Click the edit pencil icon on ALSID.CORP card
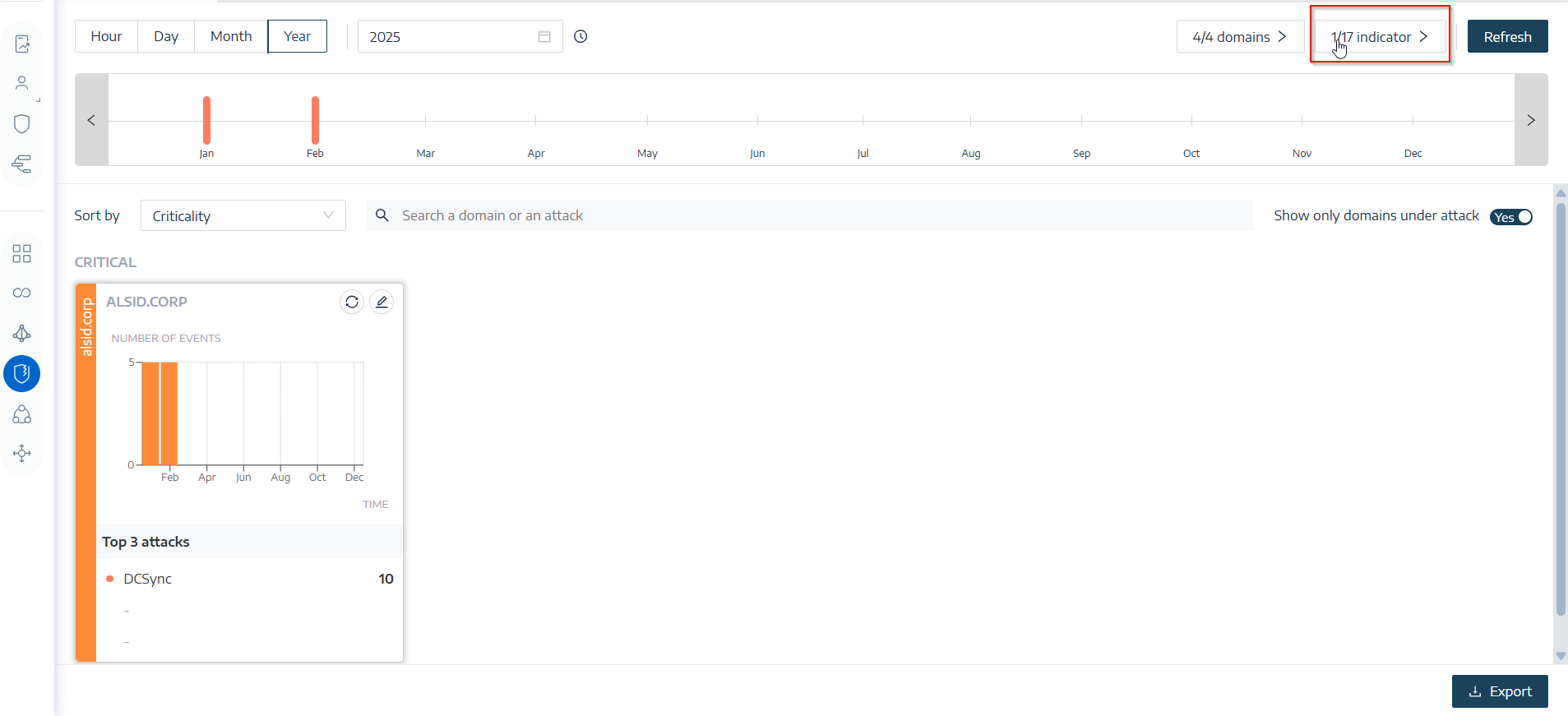 click(382, 303)
